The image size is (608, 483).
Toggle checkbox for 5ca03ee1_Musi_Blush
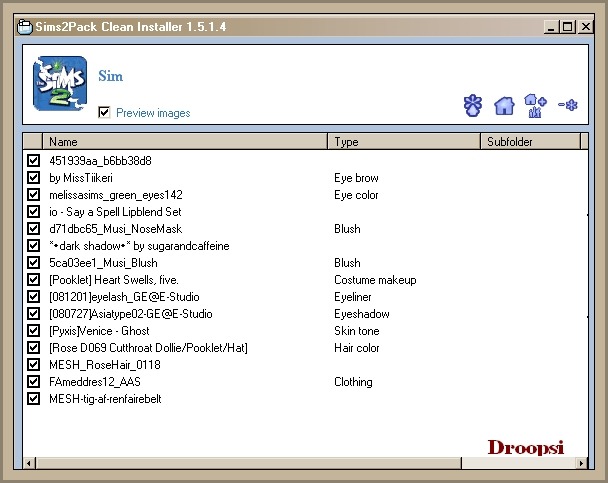pyautogui.click(x=33, y=262)
